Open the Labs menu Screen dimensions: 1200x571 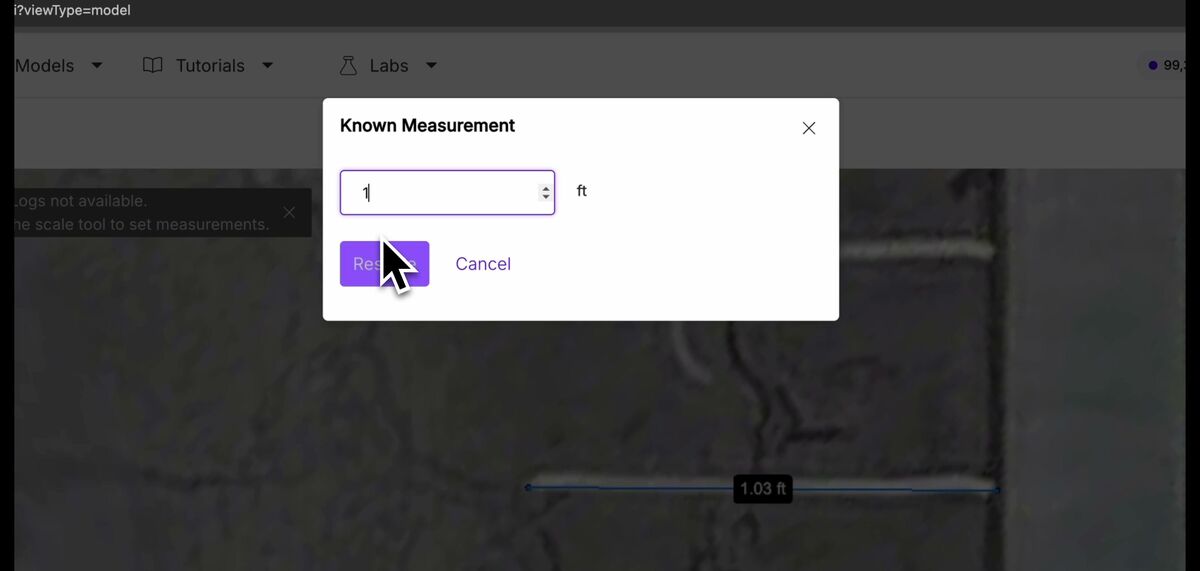point(388,65)
